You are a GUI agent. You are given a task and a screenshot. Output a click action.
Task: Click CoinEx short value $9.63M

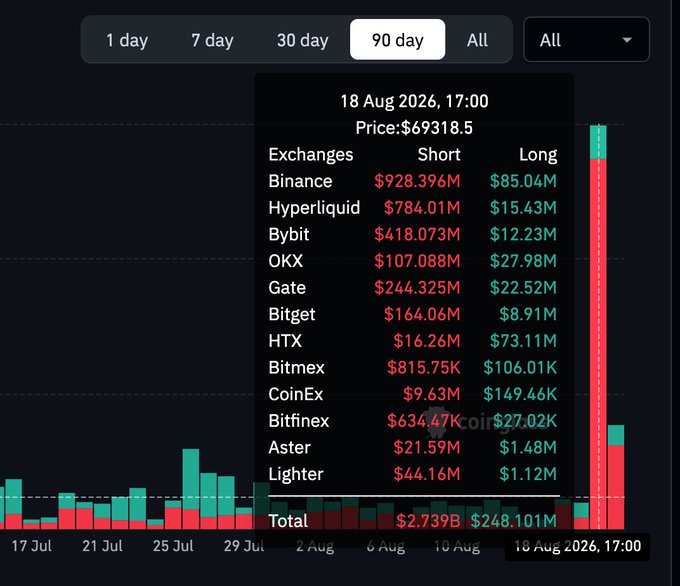432,394
